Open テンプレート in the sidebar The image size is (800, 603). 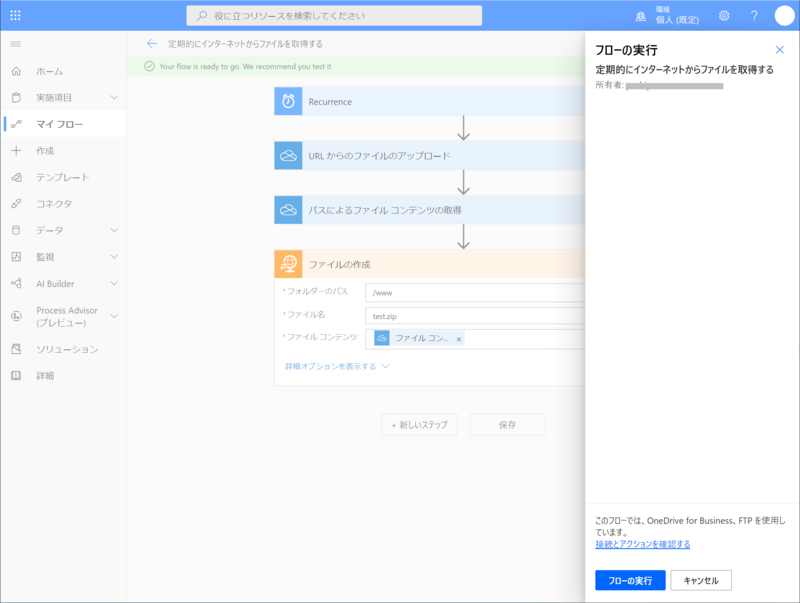63,177
